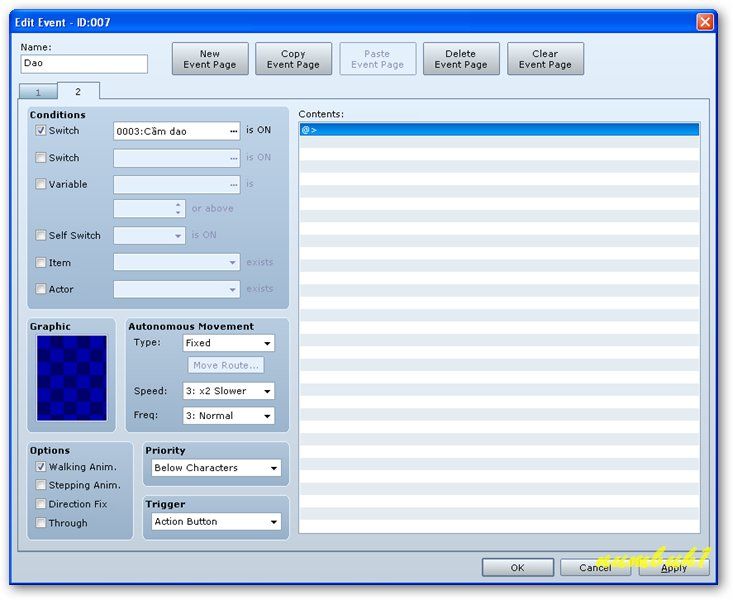Click Copy Event Page button
This screenshot has width=733, height=600.
tap(294, 59)
